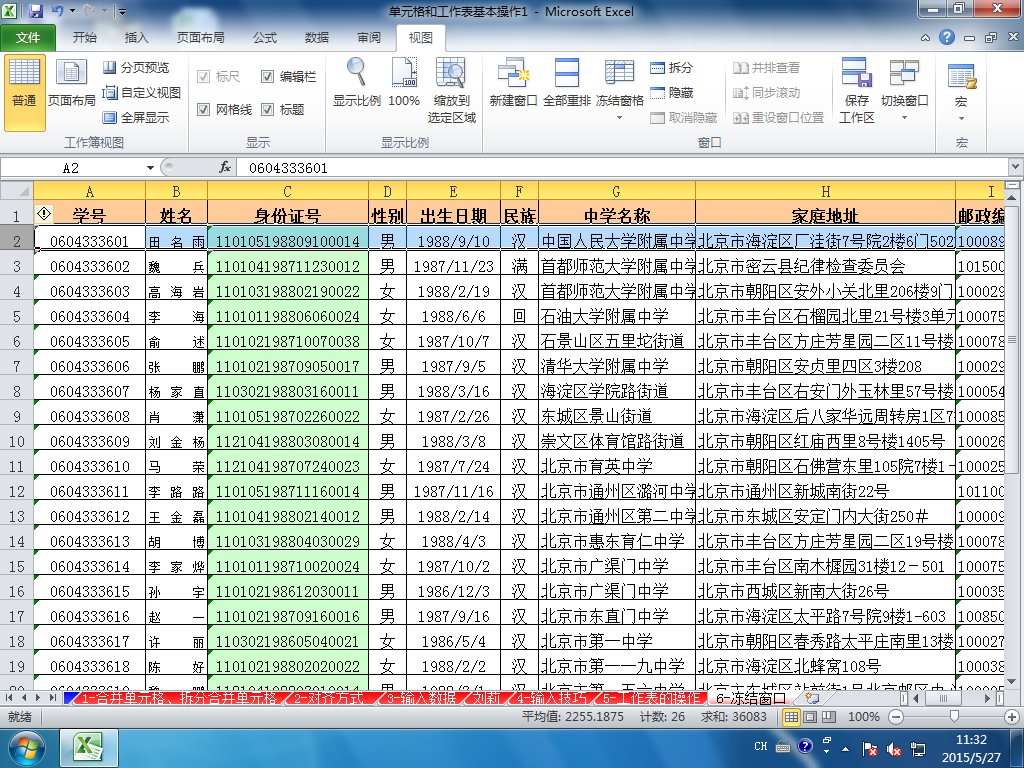This screenshot has width=1024, height=768.
Task: Set zoom with the 100% icon
Action: coord(404,72)
